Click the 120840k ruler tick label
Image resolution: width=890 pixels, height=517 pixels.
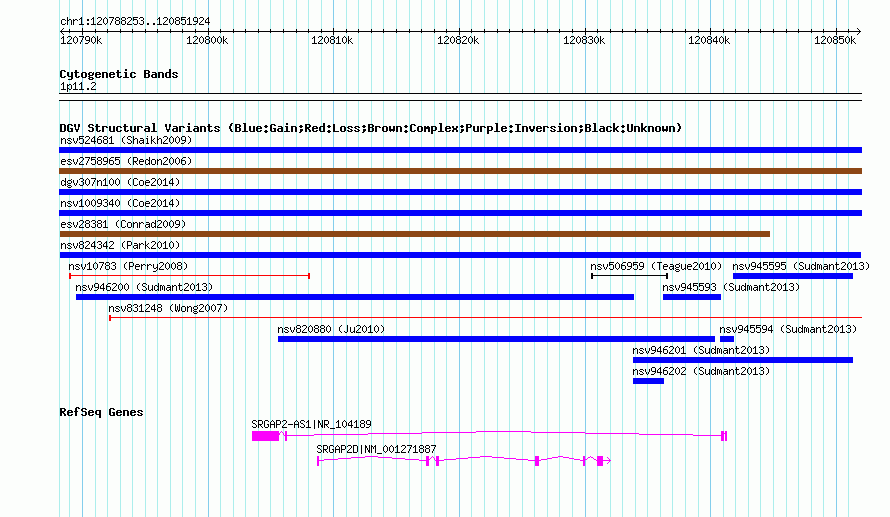[710, 40]
